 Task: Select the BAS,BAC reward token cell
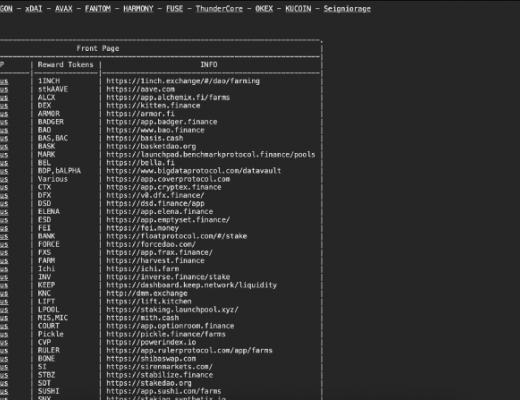point(53,138)
